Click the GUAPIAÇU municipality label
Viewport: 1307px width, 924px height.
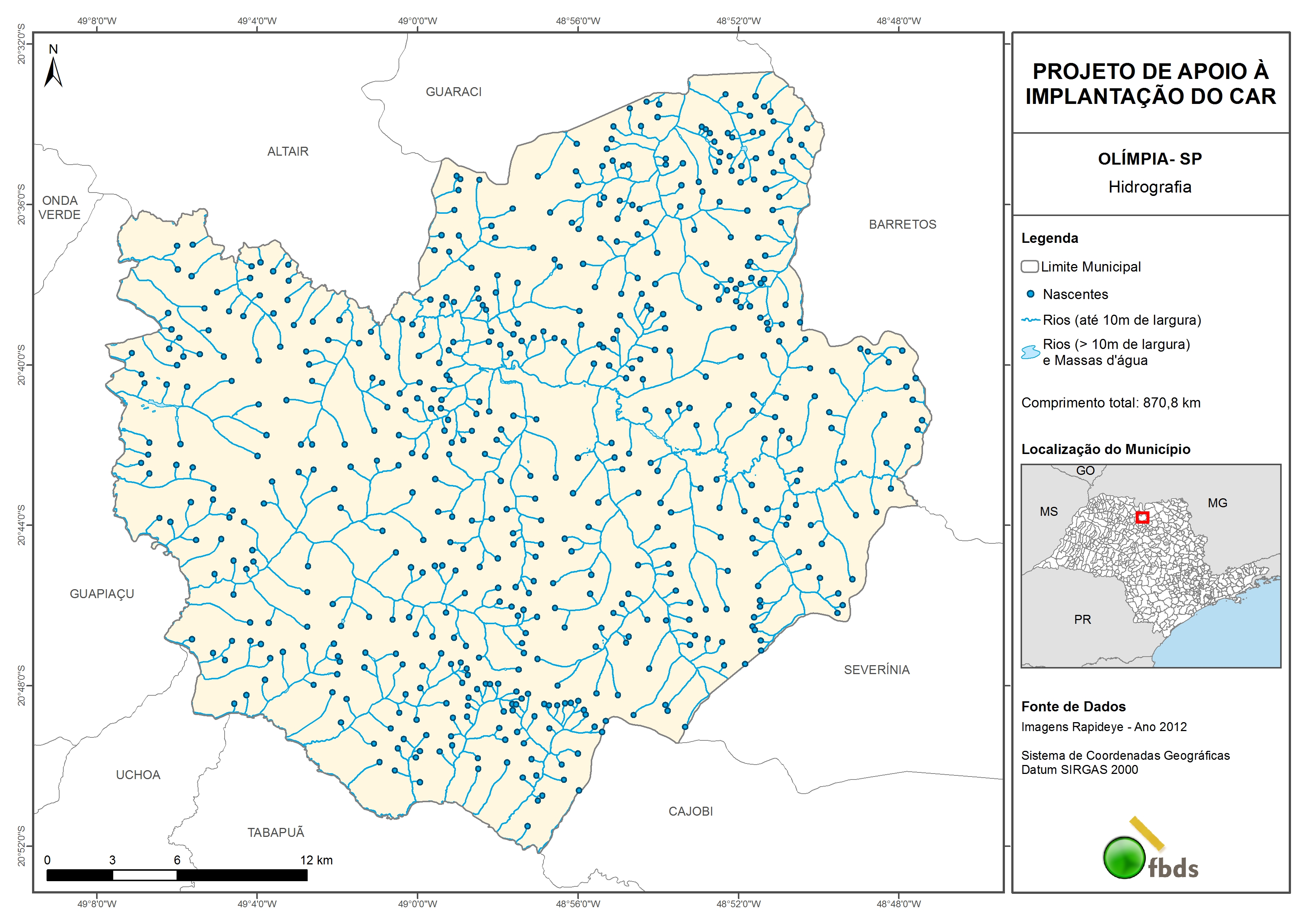click(102, 594)
